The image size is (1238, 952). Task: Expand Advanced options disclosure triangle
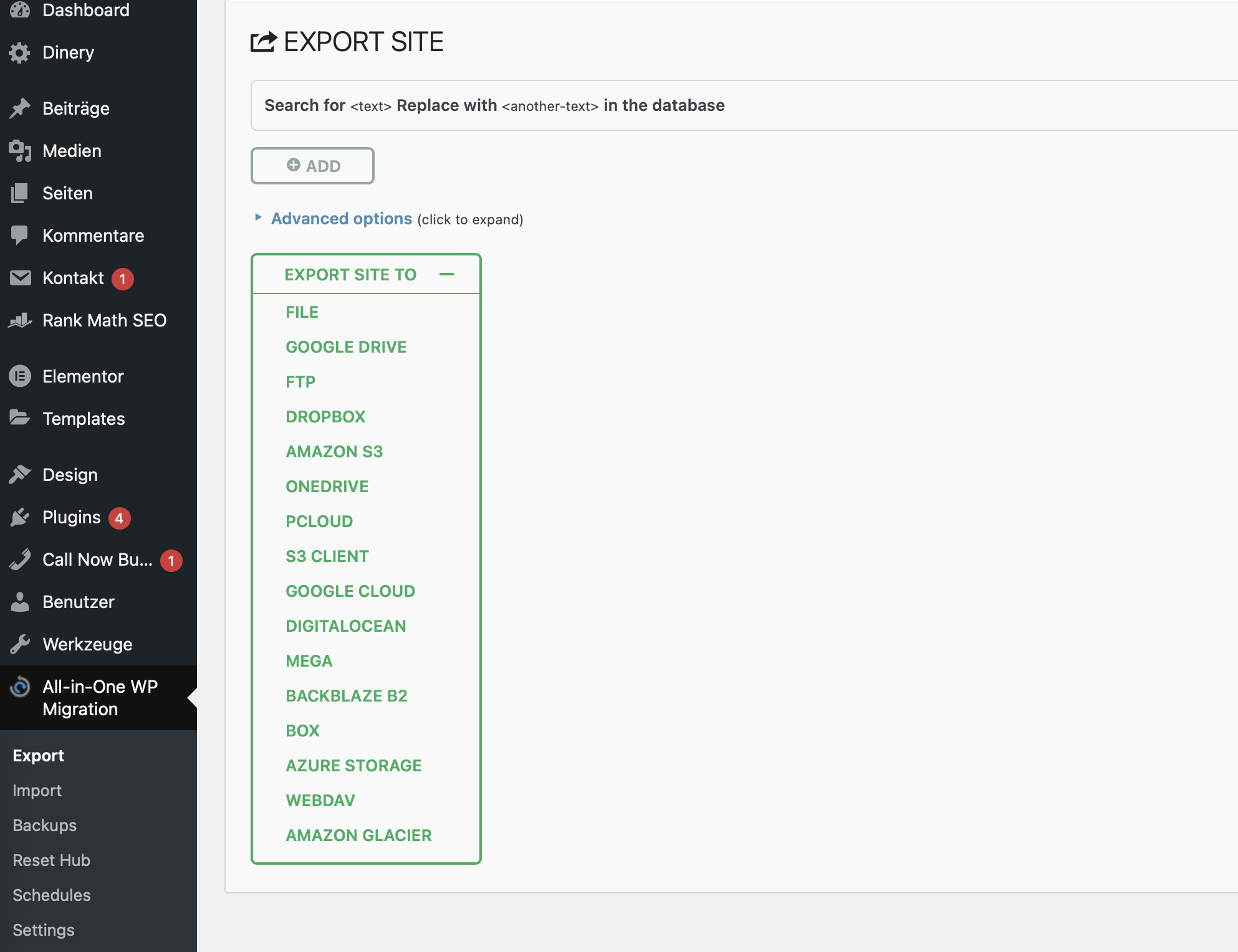click(x=258, y=217)
